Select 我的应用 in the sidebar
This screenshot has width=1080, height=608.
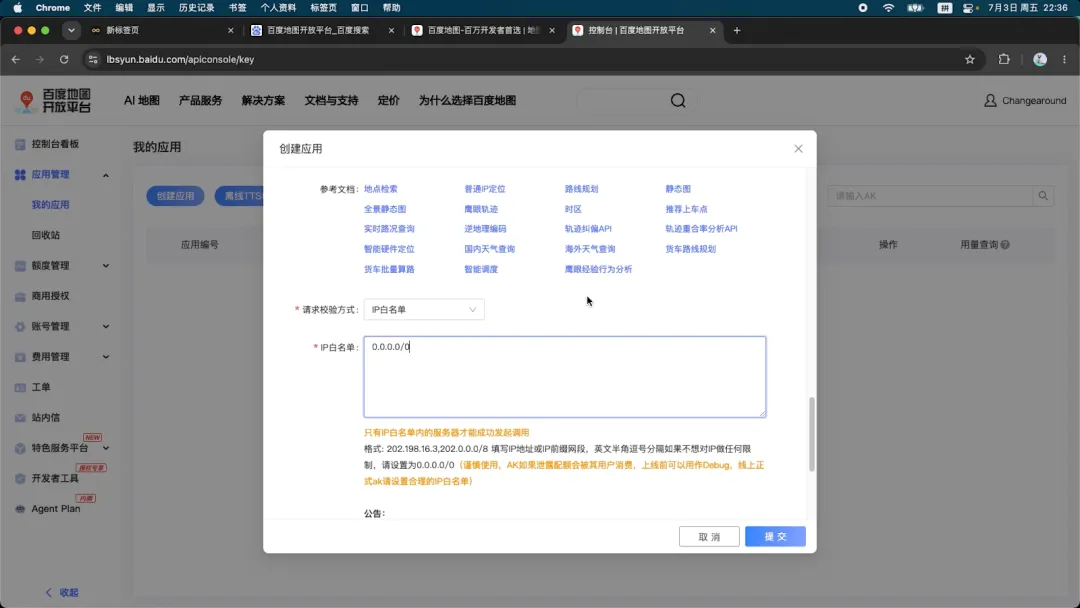tap(50, 205)
